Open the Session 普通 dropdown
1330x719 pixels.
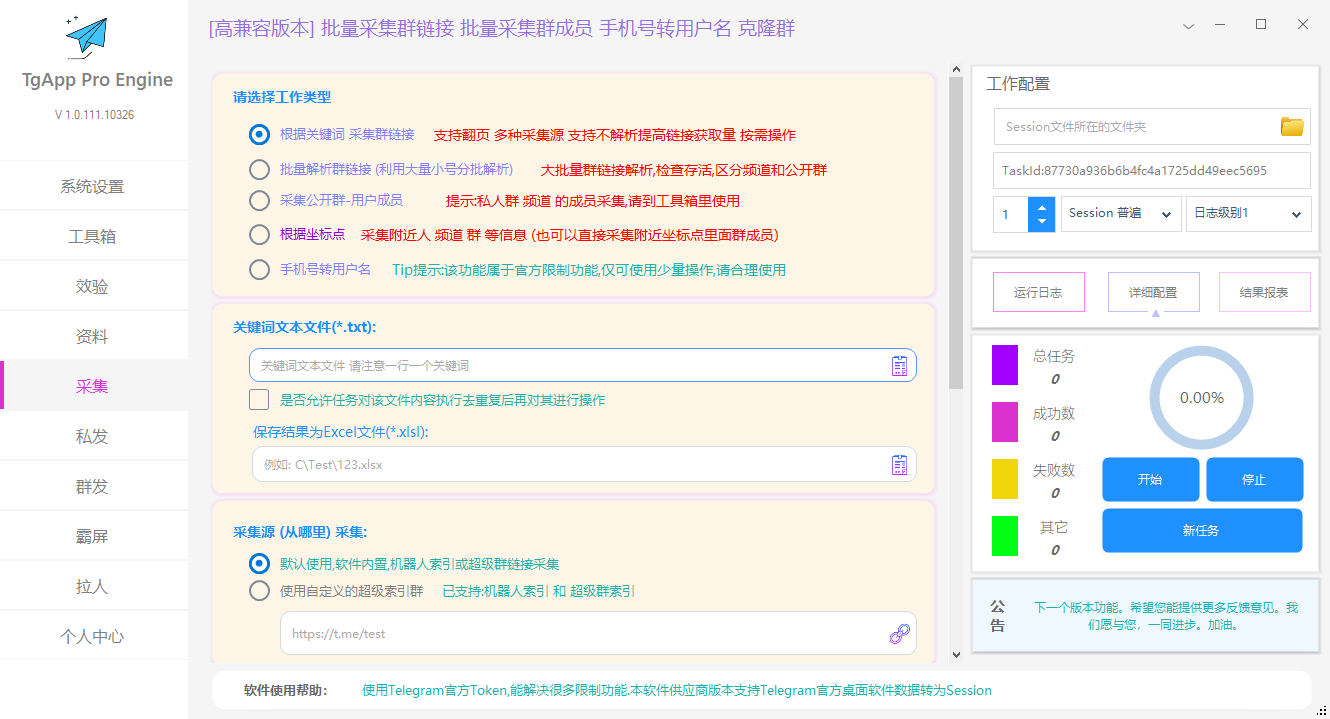coord(1120,214)
